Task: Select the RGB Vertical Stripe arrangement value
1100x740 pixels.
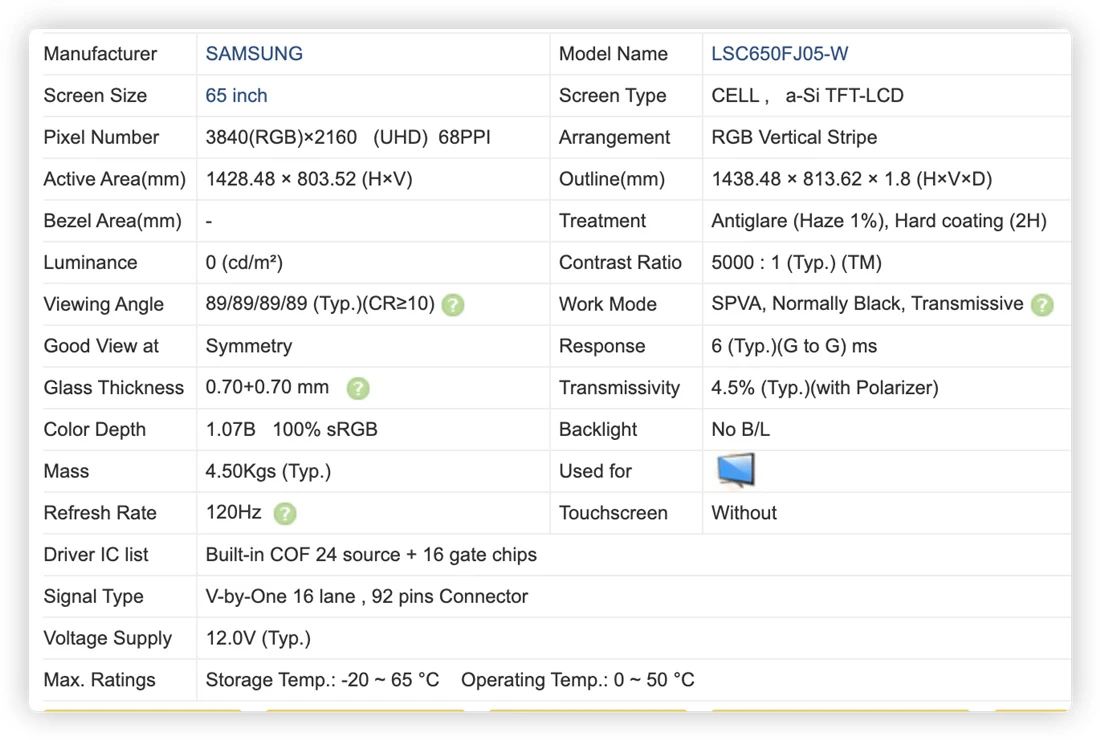Action: pyautogui.click(x=794, y=137)
